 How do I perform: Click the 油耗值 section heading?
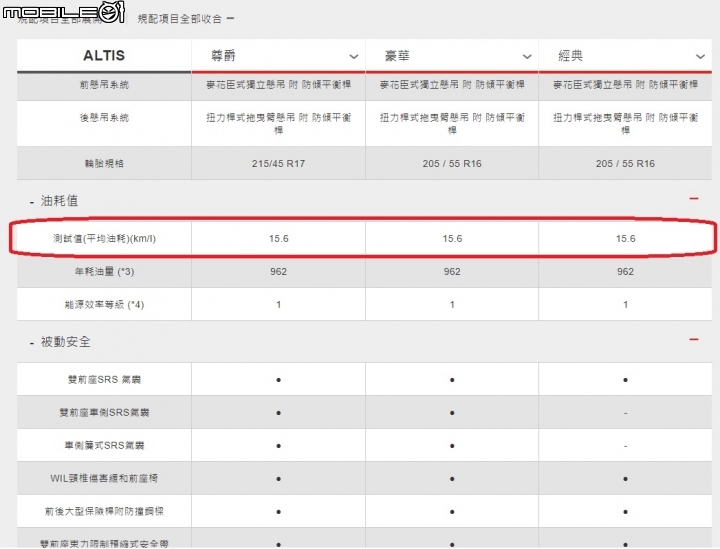click(59, 201)
